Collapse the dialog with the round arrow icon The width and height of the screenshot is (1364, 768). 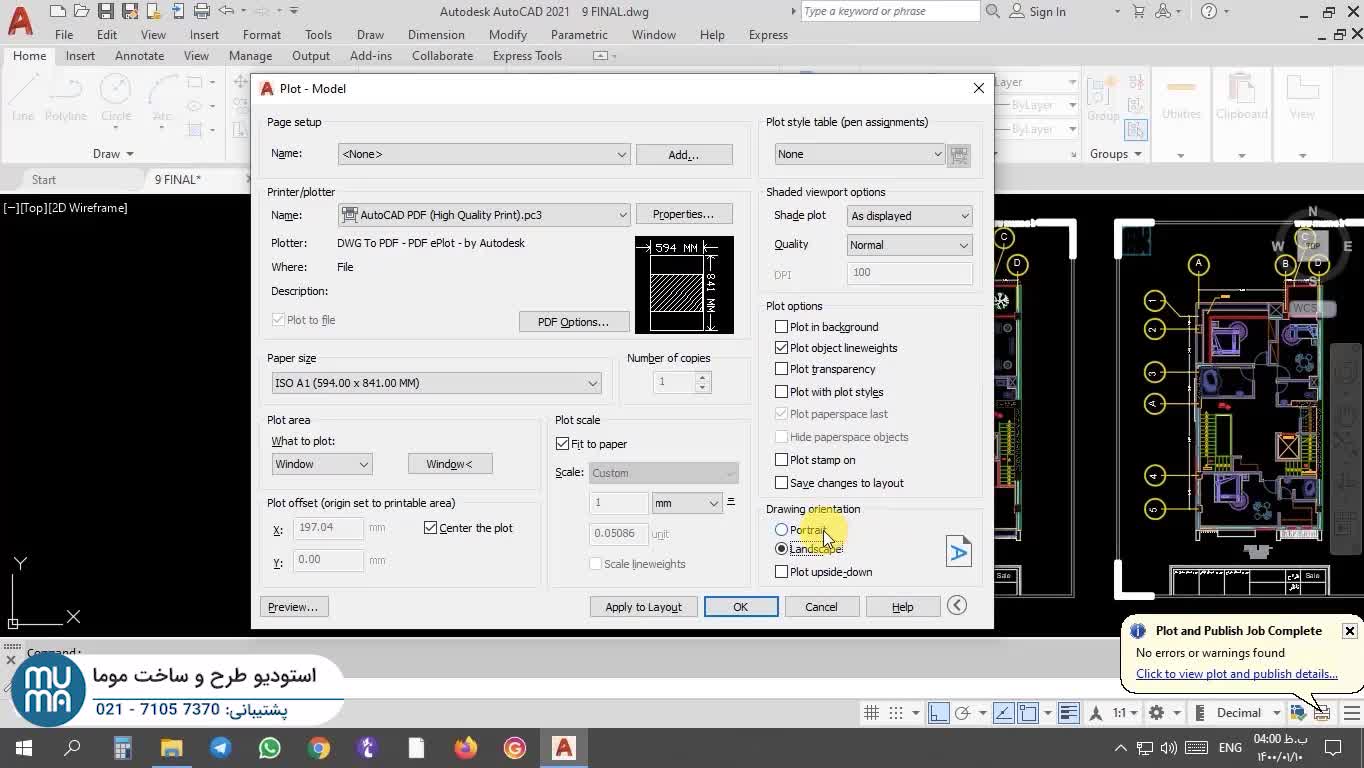point(957,605)
